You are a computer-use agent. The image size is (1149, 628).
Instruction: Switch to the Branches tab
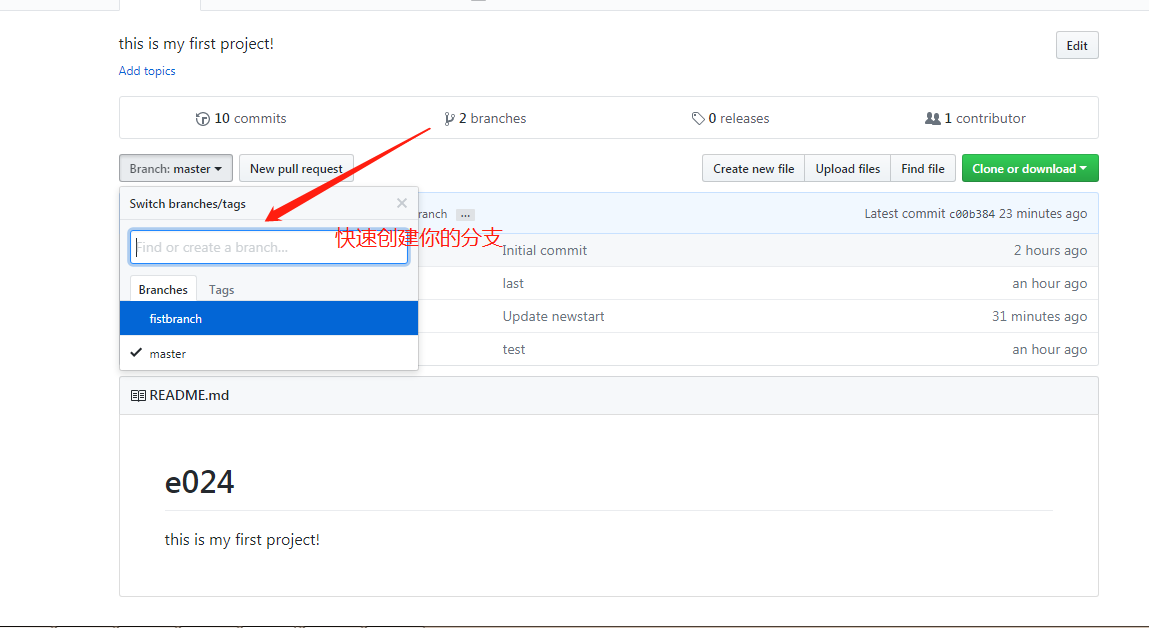(163, 289)
